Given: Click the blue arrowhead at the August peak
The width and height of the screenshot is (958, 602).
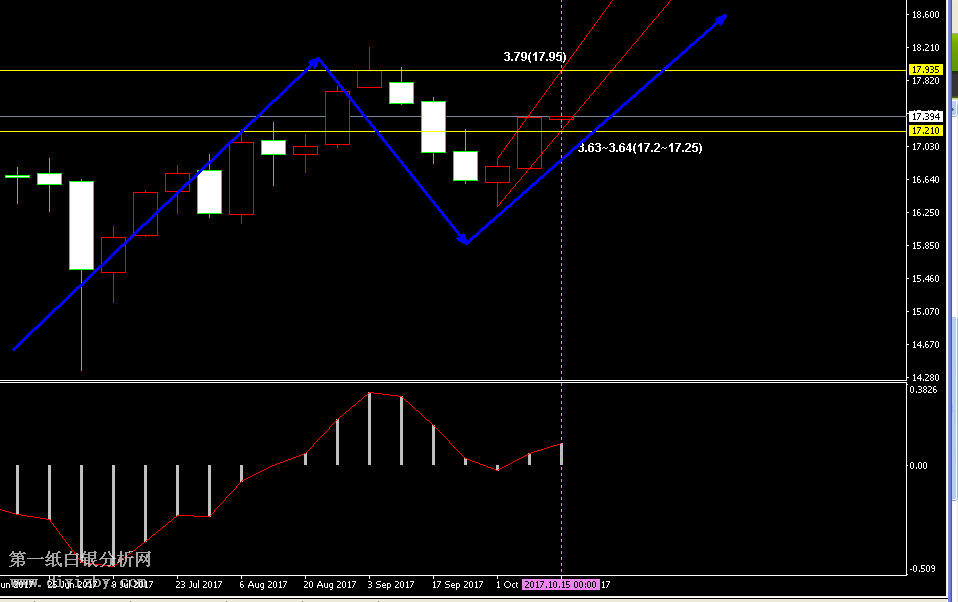Looking at the screenshot, I should [317, 62].
